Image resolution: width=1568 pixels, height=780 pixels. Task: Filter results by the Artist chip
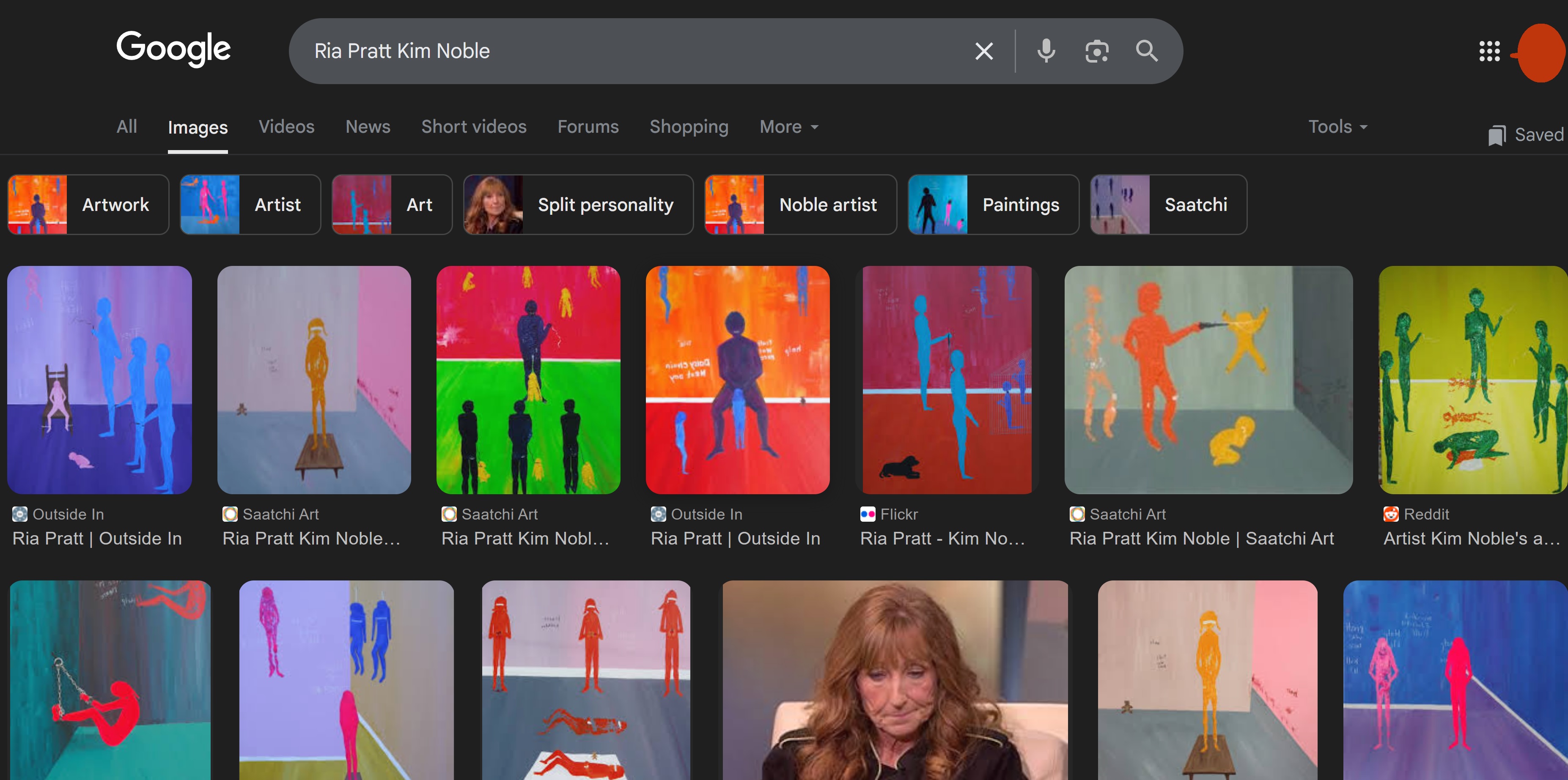tap(250, 205)
